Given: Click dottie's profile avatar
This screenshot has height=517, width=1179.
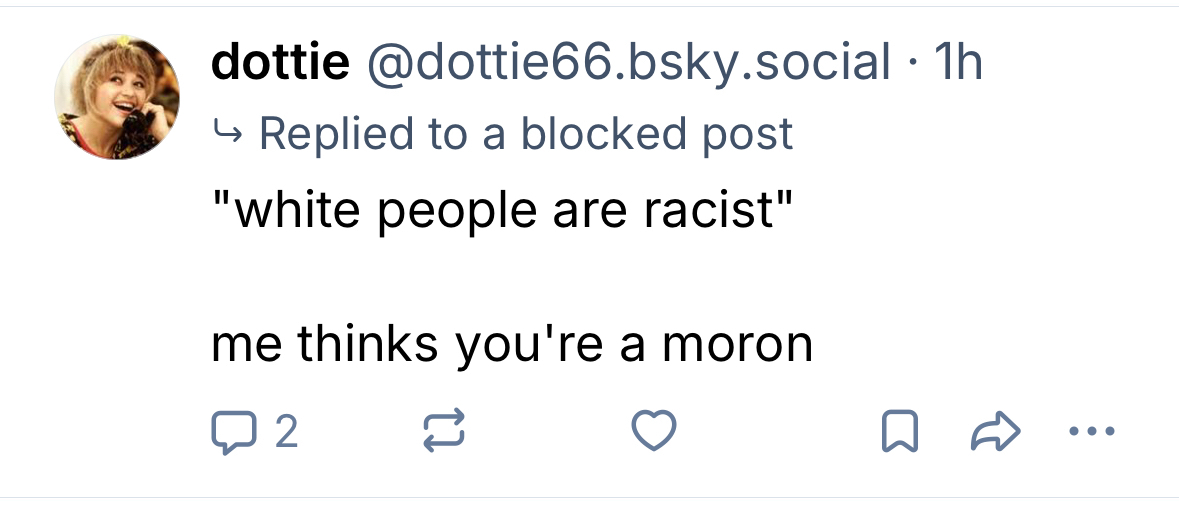Looking at the screenshot, I should (x=117, y=97).
